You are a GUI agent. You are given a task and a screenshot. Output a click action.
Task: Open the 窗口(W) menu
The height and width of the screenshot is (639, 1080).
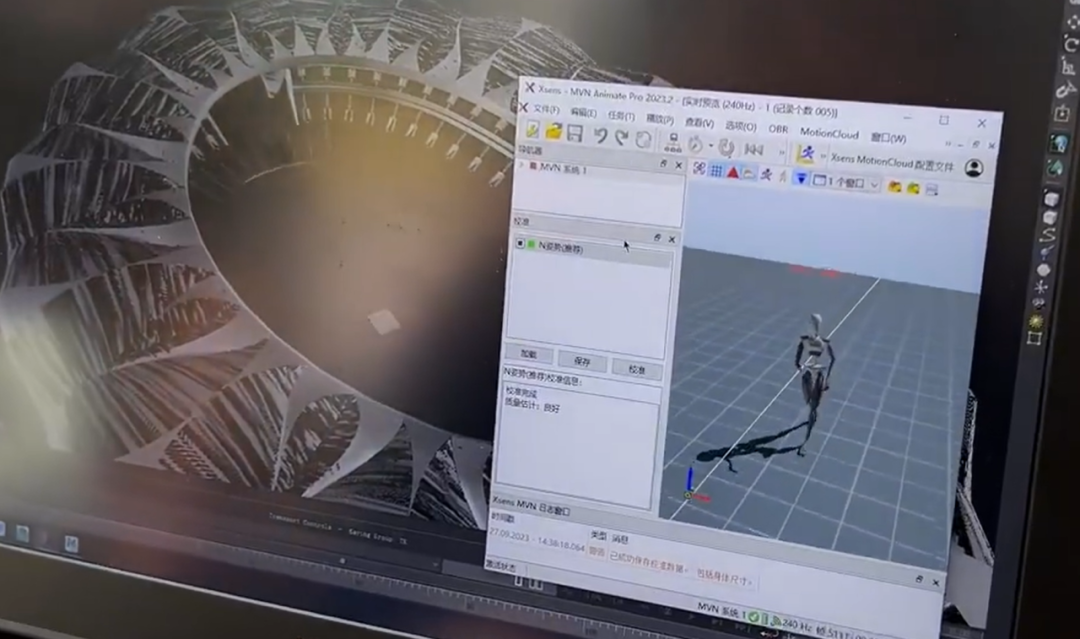point(889,138)
